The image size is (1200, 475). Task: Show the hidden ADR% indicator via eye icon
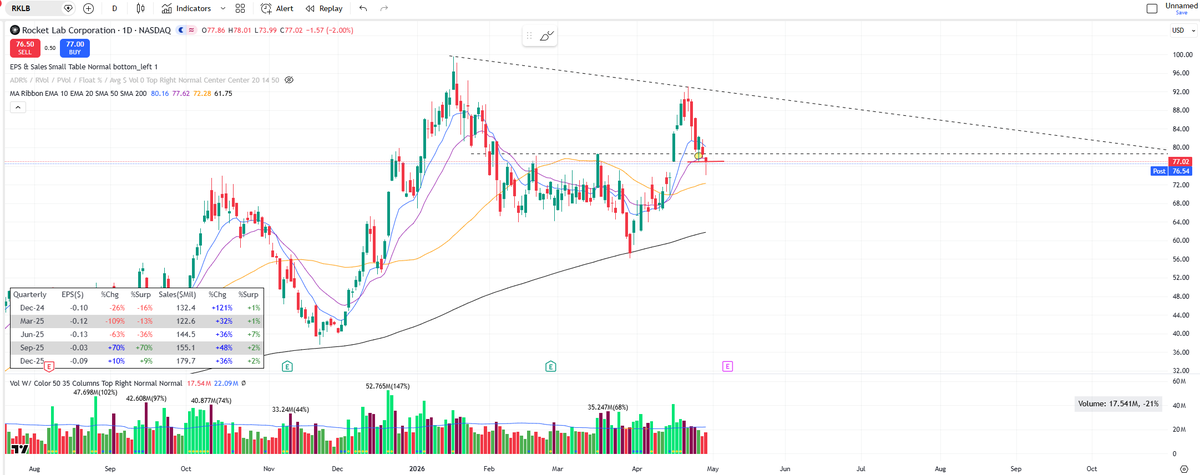click(289, 78)
